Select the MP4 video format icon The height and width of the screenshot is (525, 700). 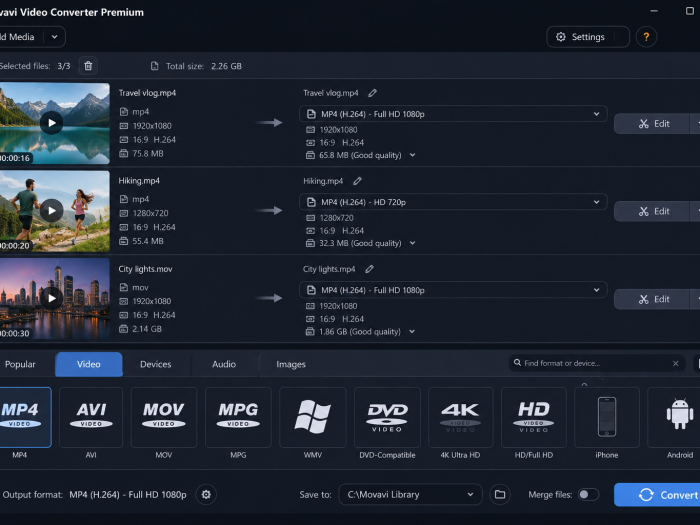point(20,417)
